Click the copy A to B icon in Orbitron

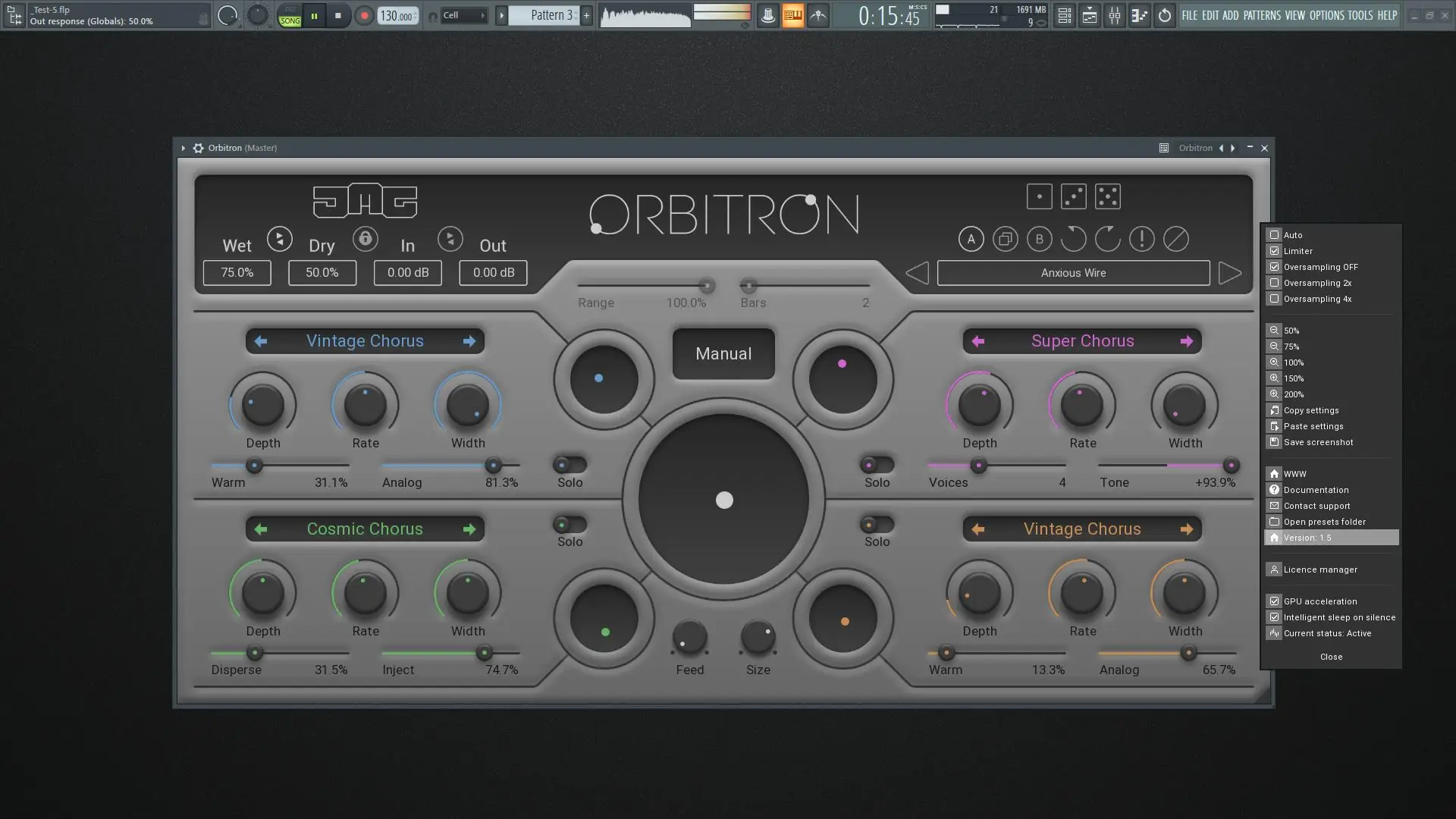(x=1006, y=239)
